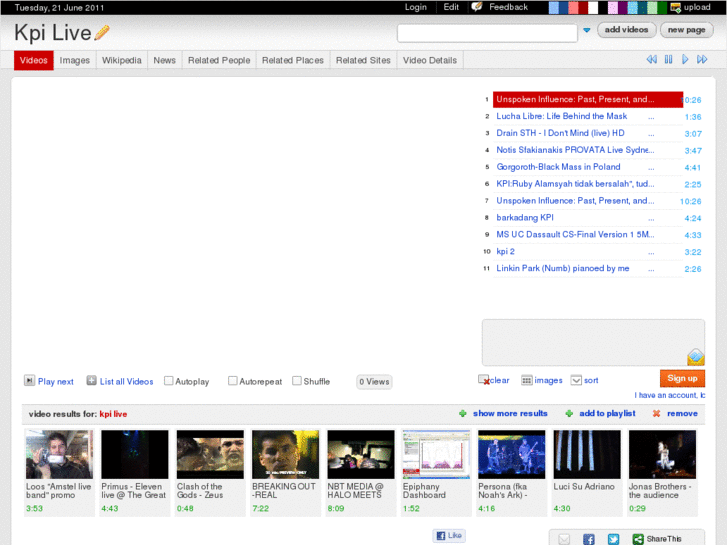Click the search input field
This screenshot has width=727, height=545.
pyautogui.click(x=487, y=33)
